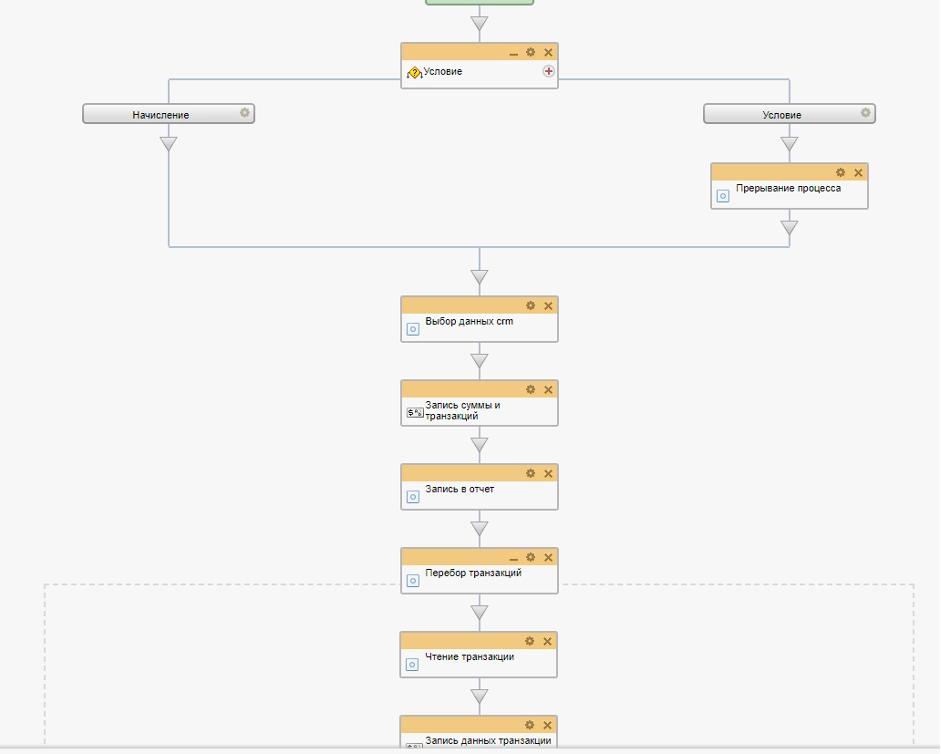Click arrow below Начисление branch to insert action
Viewport: 941px width, 754px height.
coord(169,144)
